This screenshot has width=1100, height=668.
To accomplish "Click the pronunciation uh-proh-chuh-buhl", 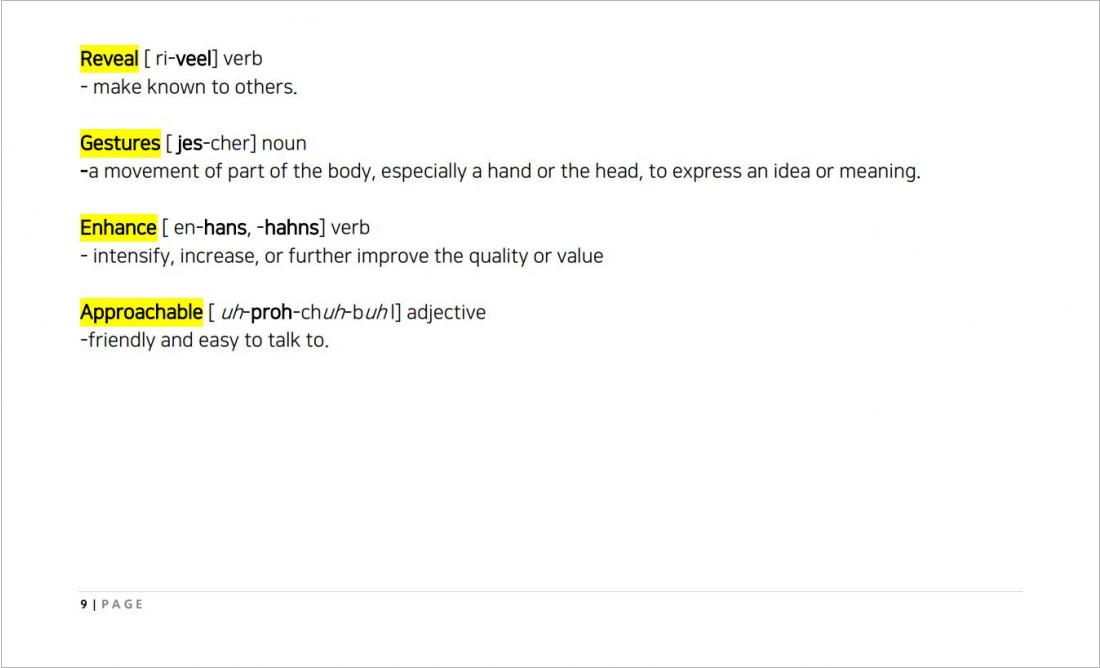I will (305, 312).
